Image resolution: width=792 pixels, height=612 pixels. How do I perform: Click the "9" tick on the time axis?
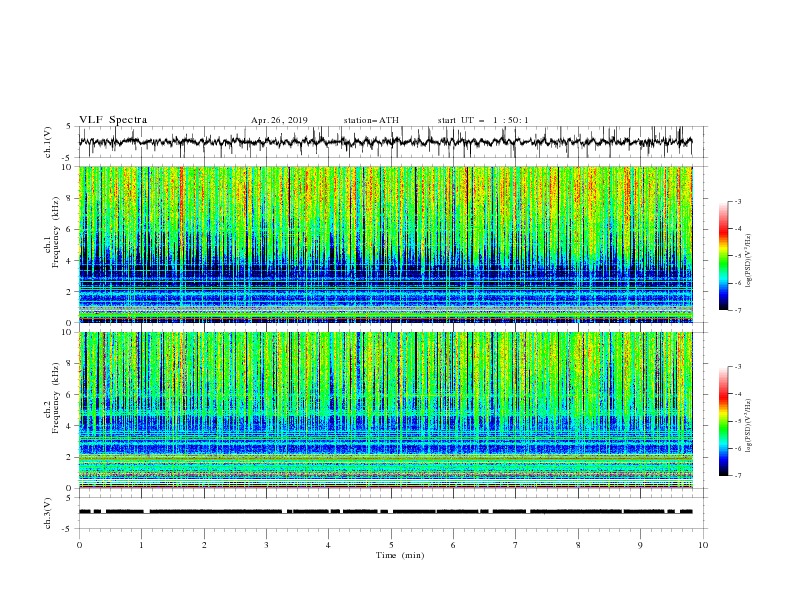pos(640,545)
